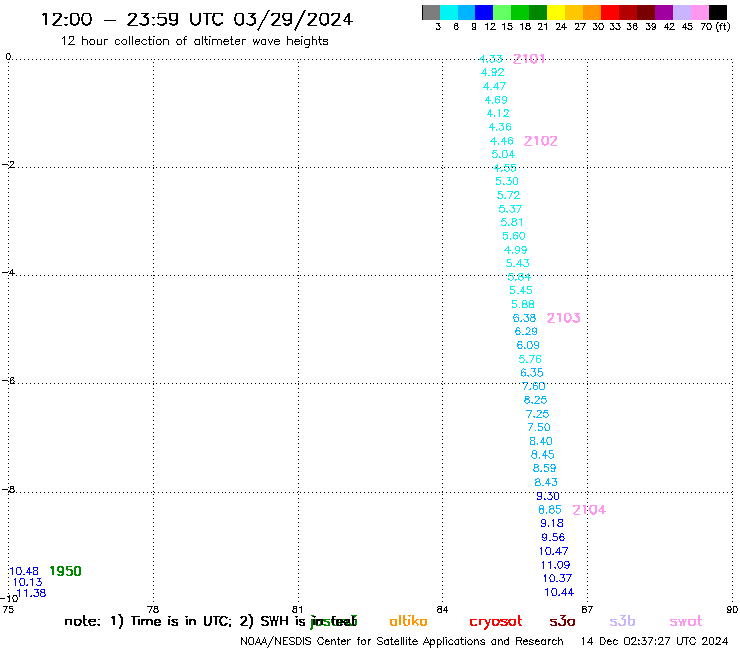Click the wave height value '4.47'
The width and height of the screenshot is (740, 650).
[495, 86]
